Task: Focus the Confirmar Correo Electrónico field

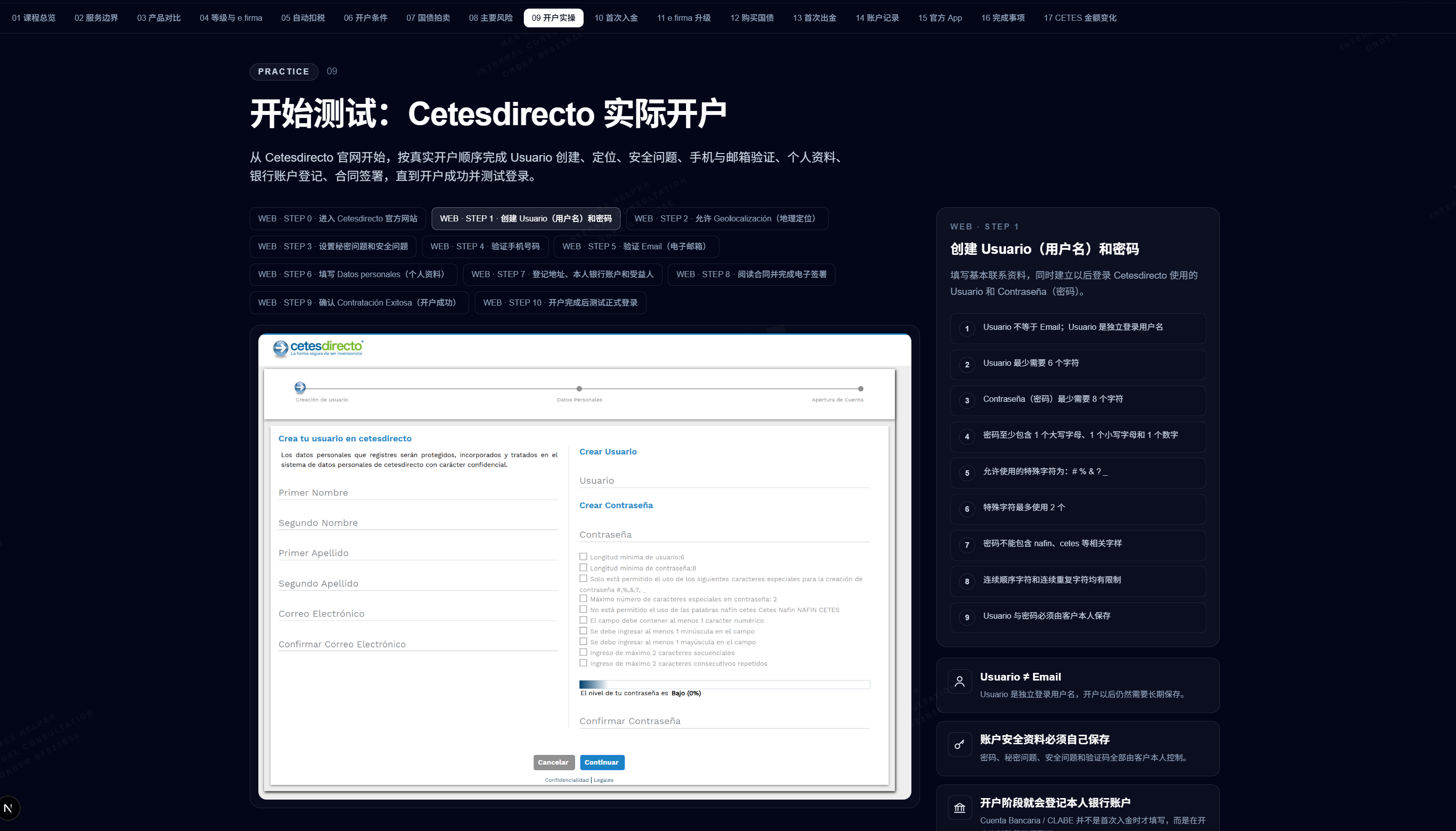Action: [x=418, y=644]
